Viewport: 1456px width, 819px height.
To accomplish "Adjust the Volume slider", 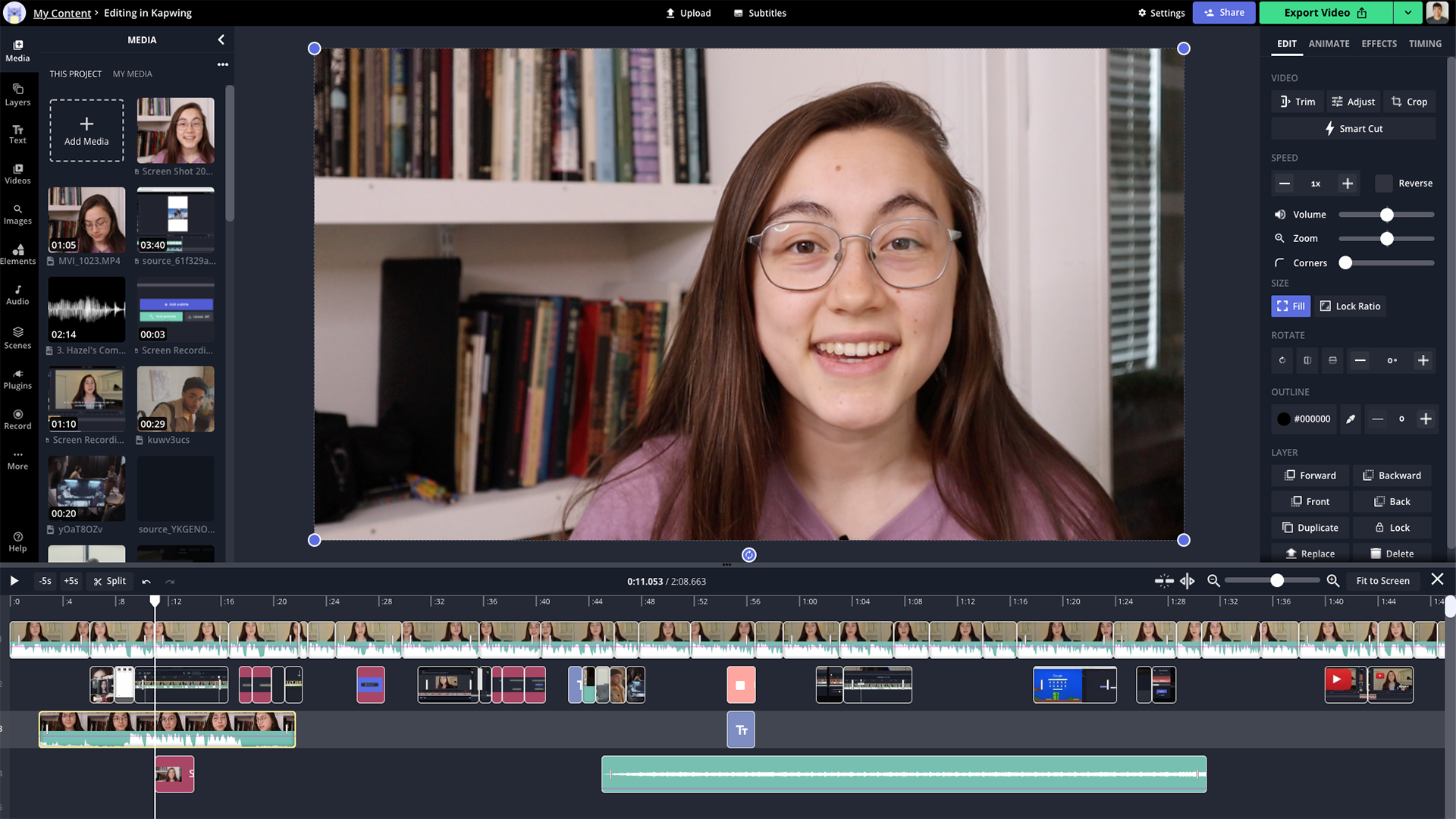I will pyautogui.click(x=1387, y=215).
